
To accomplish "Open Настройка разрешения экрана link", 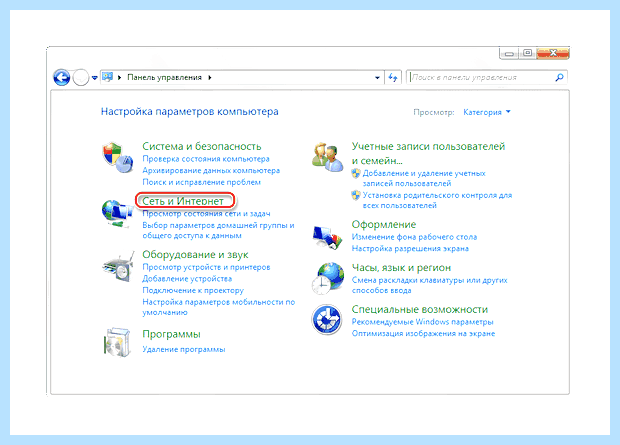I will pos(410,249).
